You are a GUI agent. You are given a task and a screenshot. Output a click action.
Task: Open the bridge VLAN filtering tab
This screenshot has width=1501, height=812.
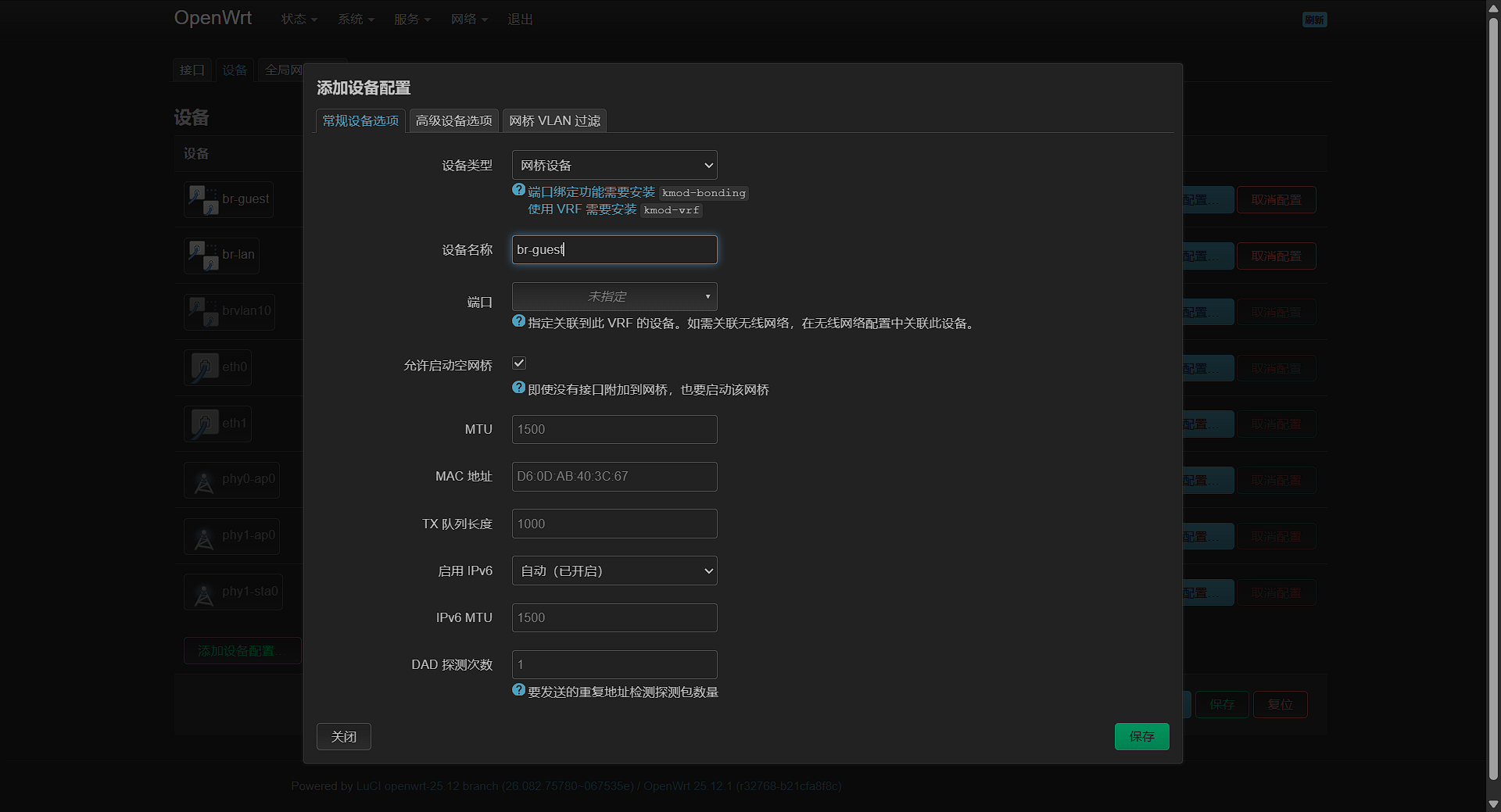pos(554,121)
